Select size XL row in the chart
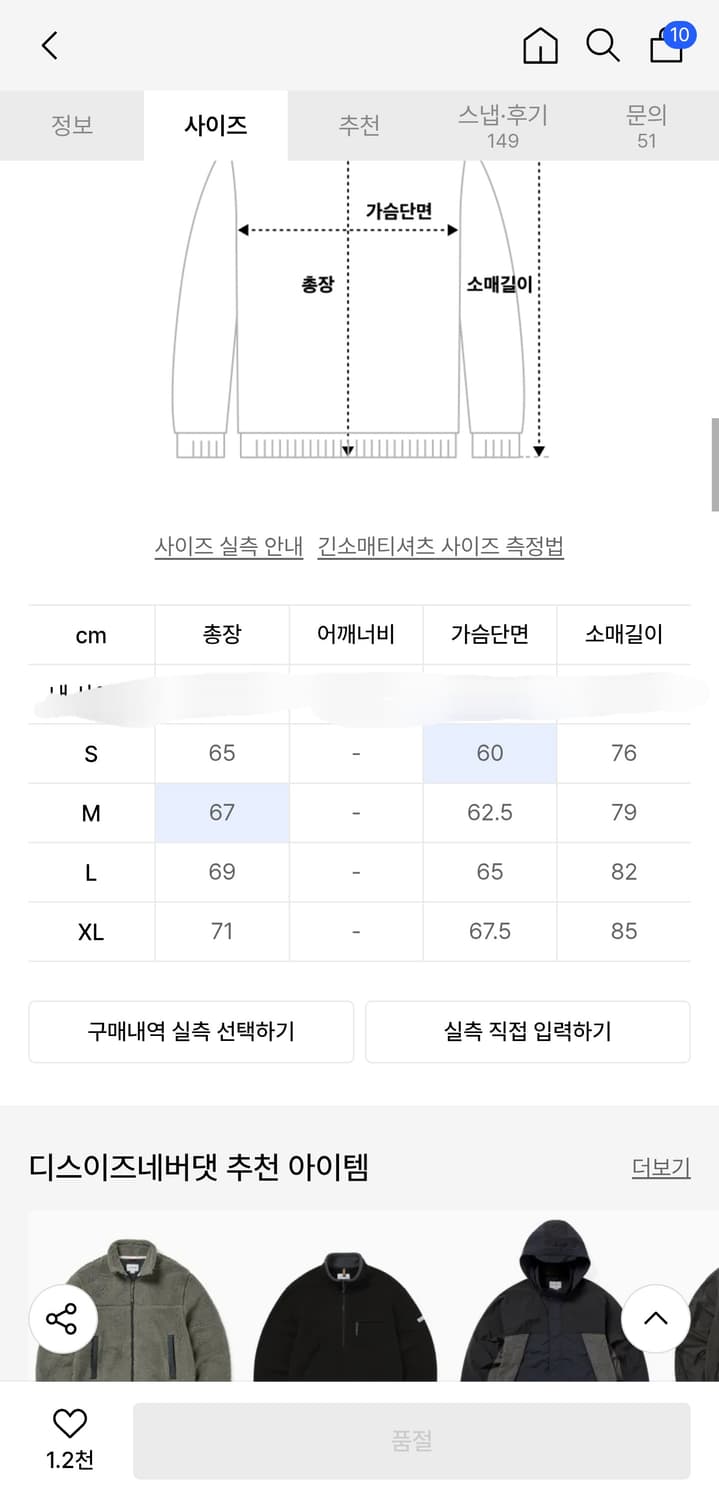The image size is (719, 1500). click(x=90, y=931)
